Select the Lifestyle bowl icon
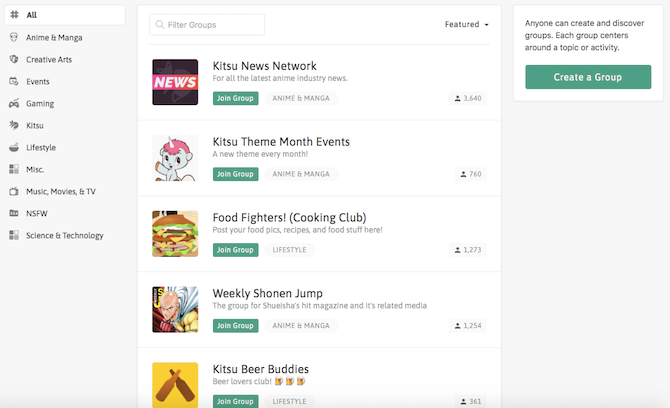Image resolution: width=670 pixels, height=408 pixels. 14,147
